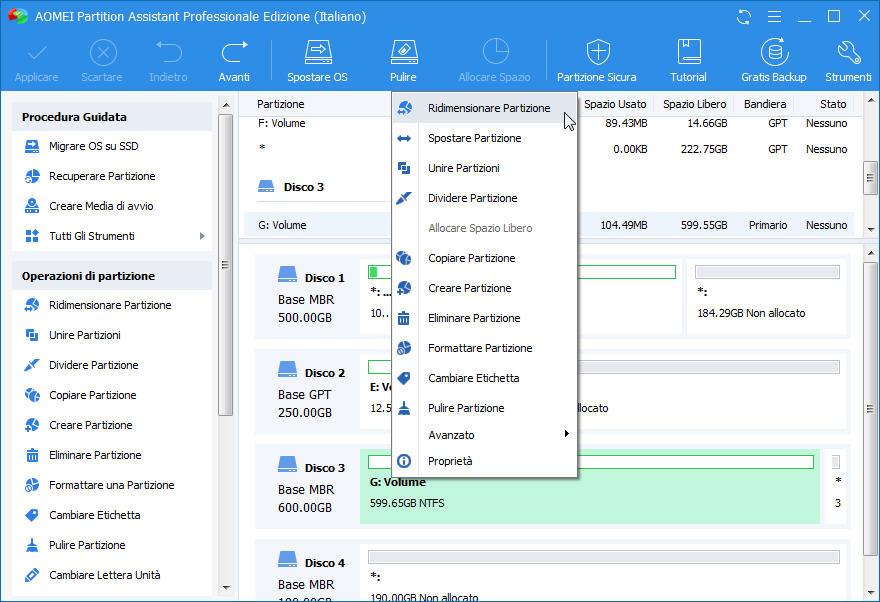This screenshot has height=602, width=880.
Task: Open the Spostare OS tool
Action: [317, 61]
